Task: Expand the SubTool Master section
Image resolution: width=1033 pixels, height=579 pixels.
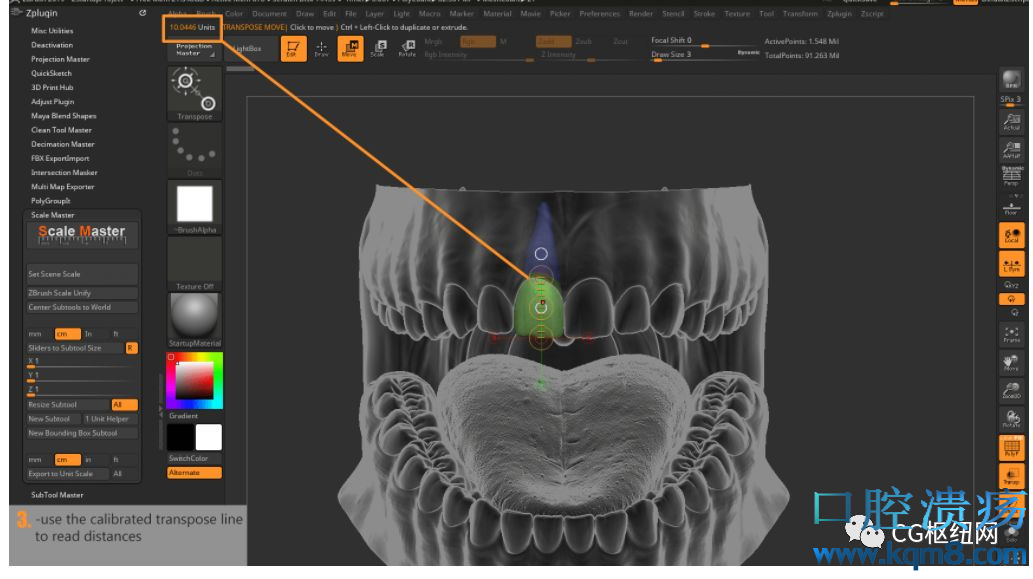Action: coord(57,495)
